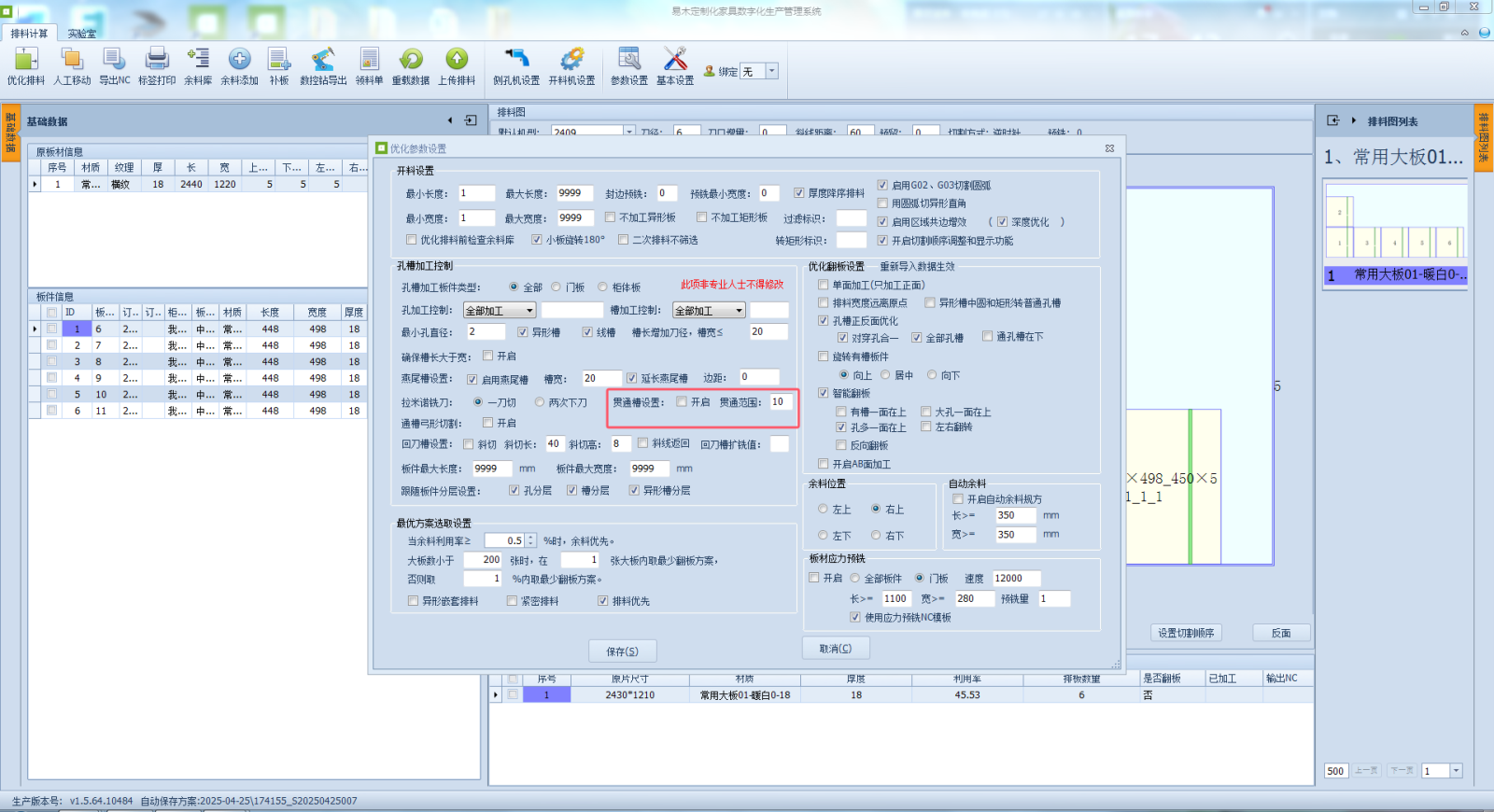Toggle 启用燕尾槽 checkbox
This screenshot has width=1494, height=812.
coord(472,379)
